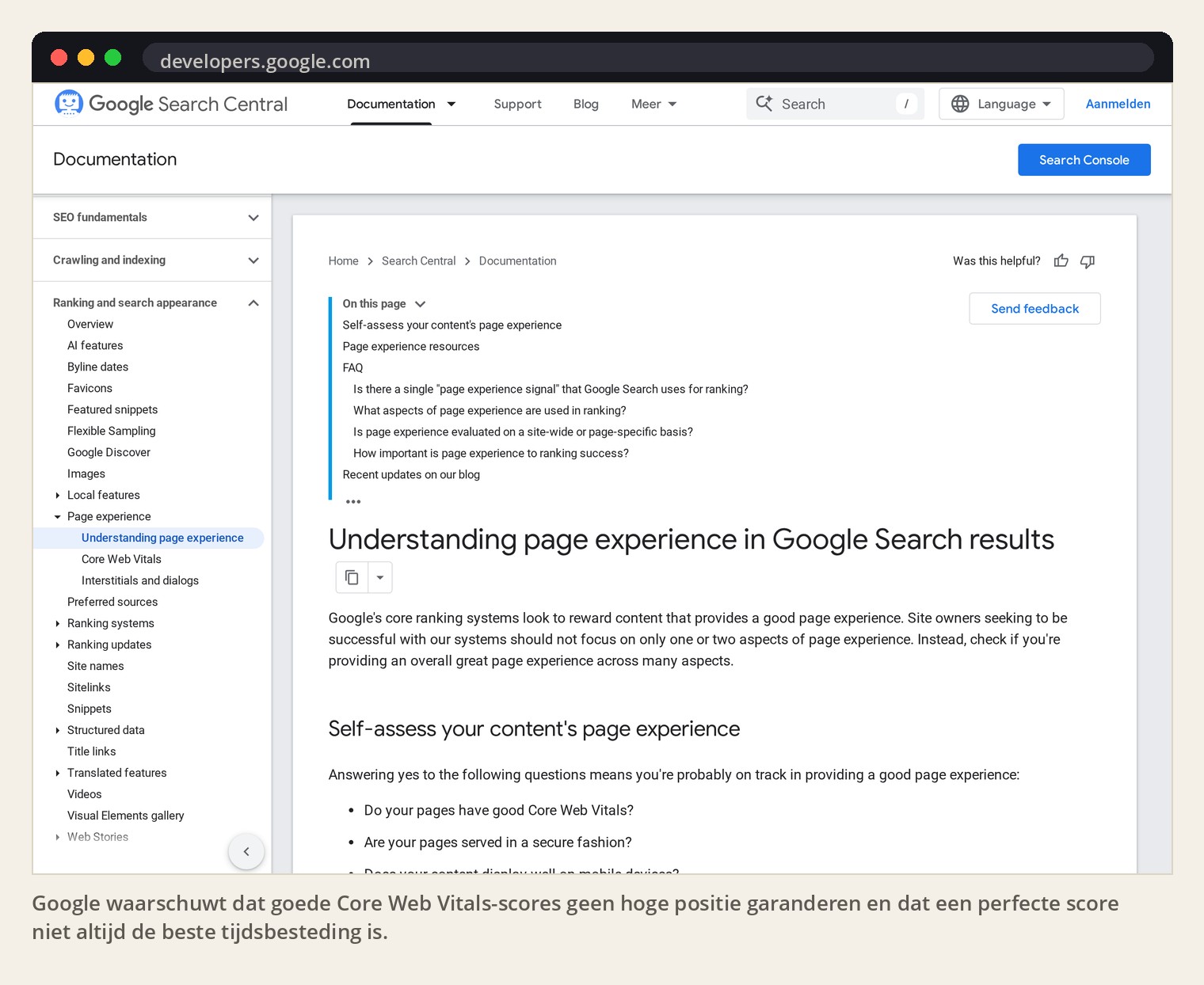Open the Blog tab

pos(586,104)
